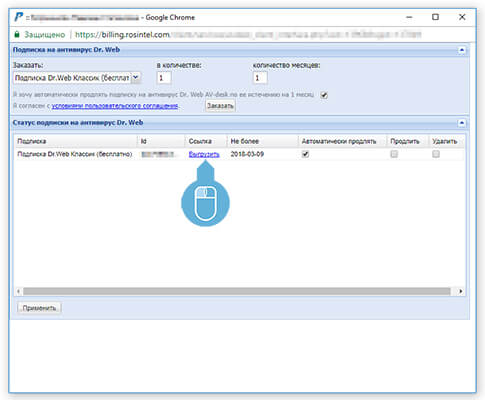
Task: Click the billing.rosintel.com address bar URL
Action: point(248,34)
